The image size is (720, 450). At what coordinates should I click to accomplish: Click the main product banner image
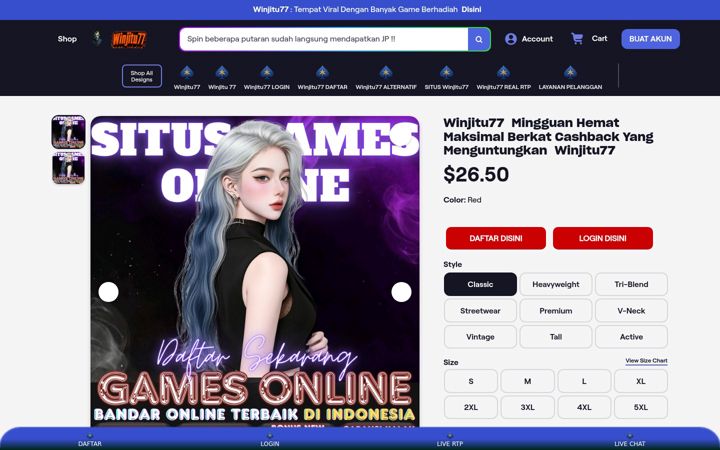[x=255, y=271]
